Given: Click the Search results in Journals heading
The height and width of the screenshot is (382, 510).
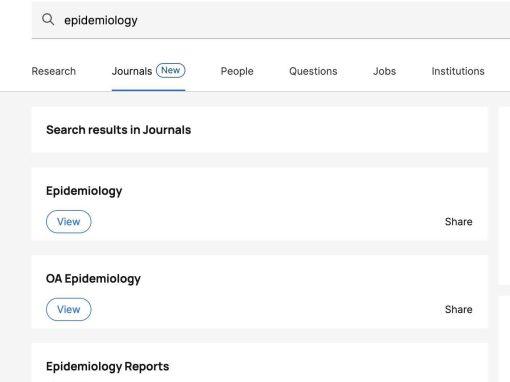Looking at the screenshot, I should coord(119,130).
